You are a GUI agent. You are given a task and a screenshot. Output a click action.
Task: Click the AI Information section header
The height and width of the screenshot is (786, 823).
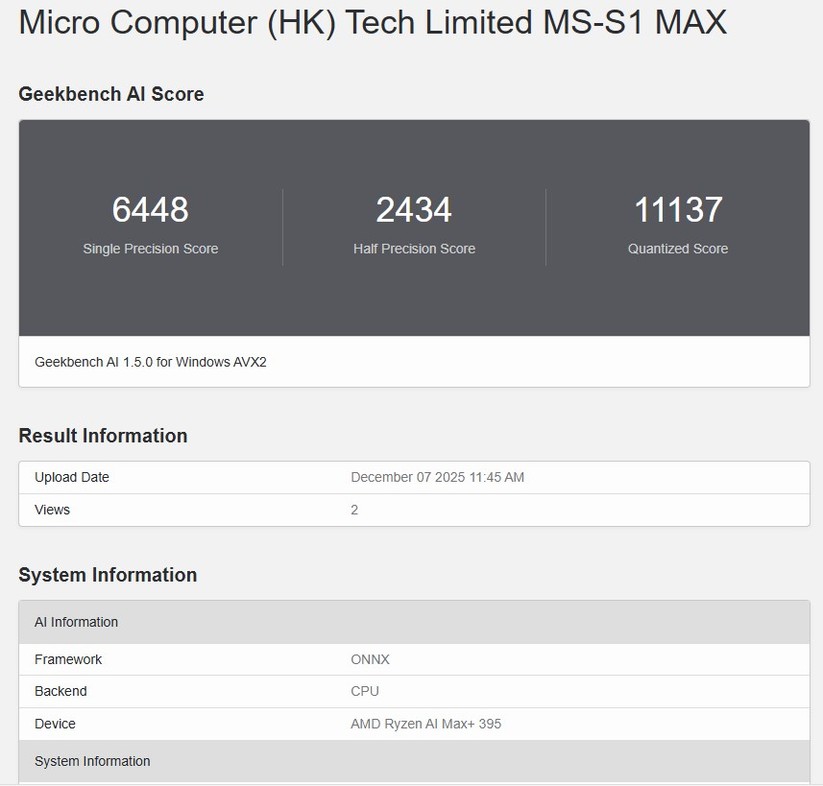tap(75, 622)
